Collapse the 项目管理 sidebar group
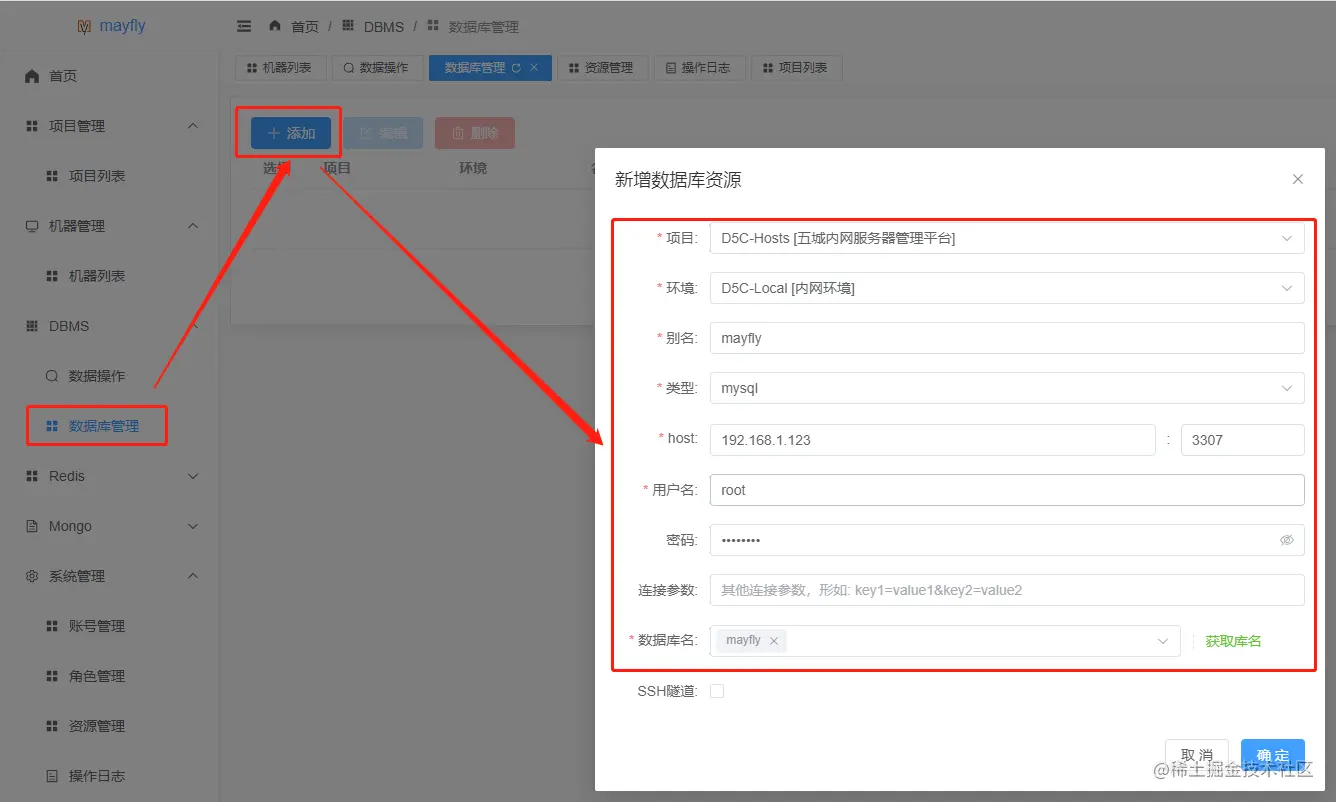Screen dimensions: 1336x802 pos(193,126)
